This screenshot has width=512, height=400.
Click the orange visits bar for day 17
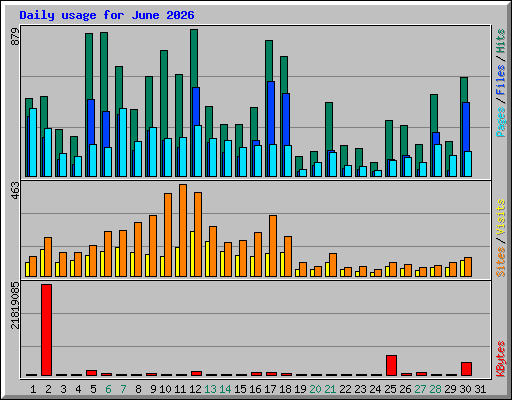[x=273, y=246]
